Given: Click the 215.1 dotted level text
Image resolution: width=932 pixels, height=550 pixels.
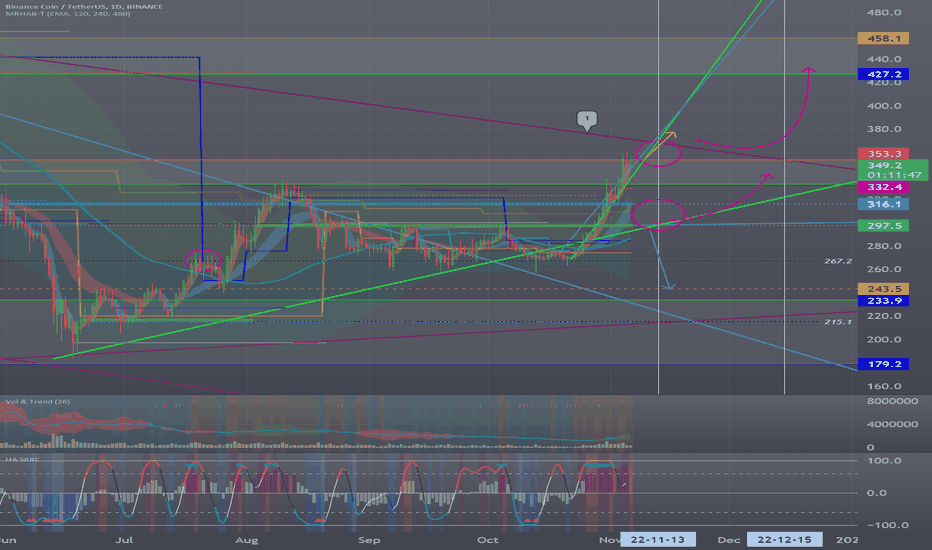Looking at the screenshot, I should tap(837, 322).
